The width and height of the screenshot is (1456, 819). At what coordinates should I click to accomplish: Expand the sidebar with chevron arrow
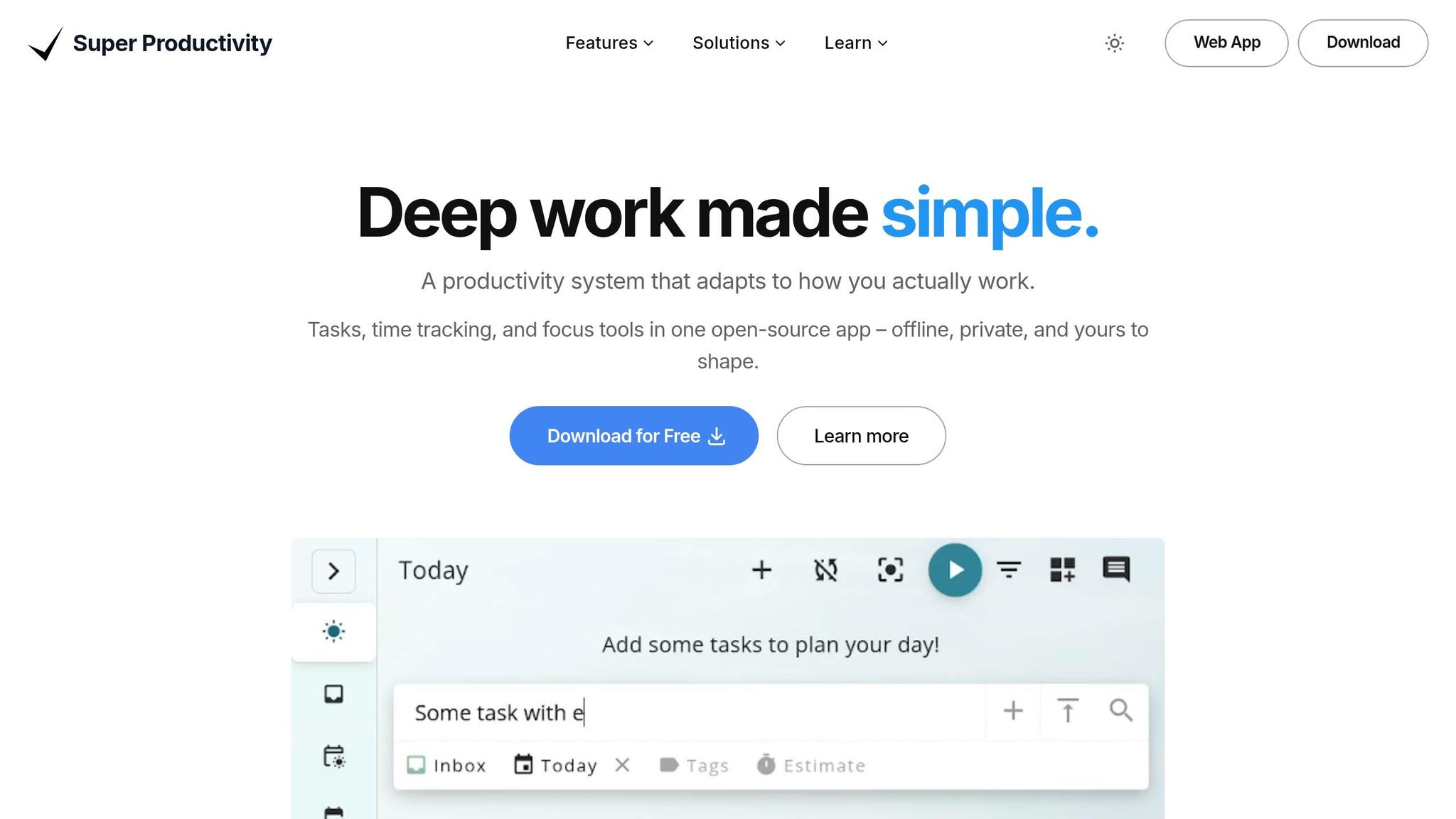pyautogui.click(x=333, y=571)
